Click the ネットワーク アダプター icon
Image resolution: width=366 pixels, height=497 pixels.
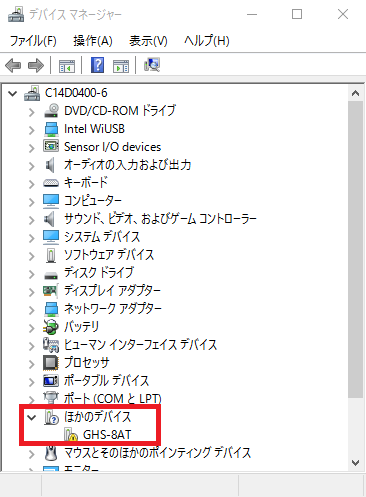pos(51,309)
